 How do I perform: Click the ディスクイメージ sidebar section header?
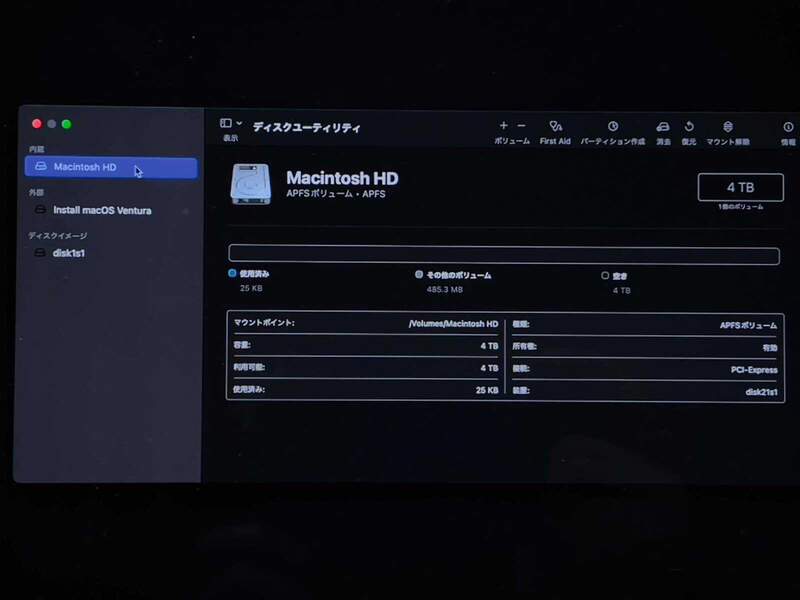coord(58,236)
